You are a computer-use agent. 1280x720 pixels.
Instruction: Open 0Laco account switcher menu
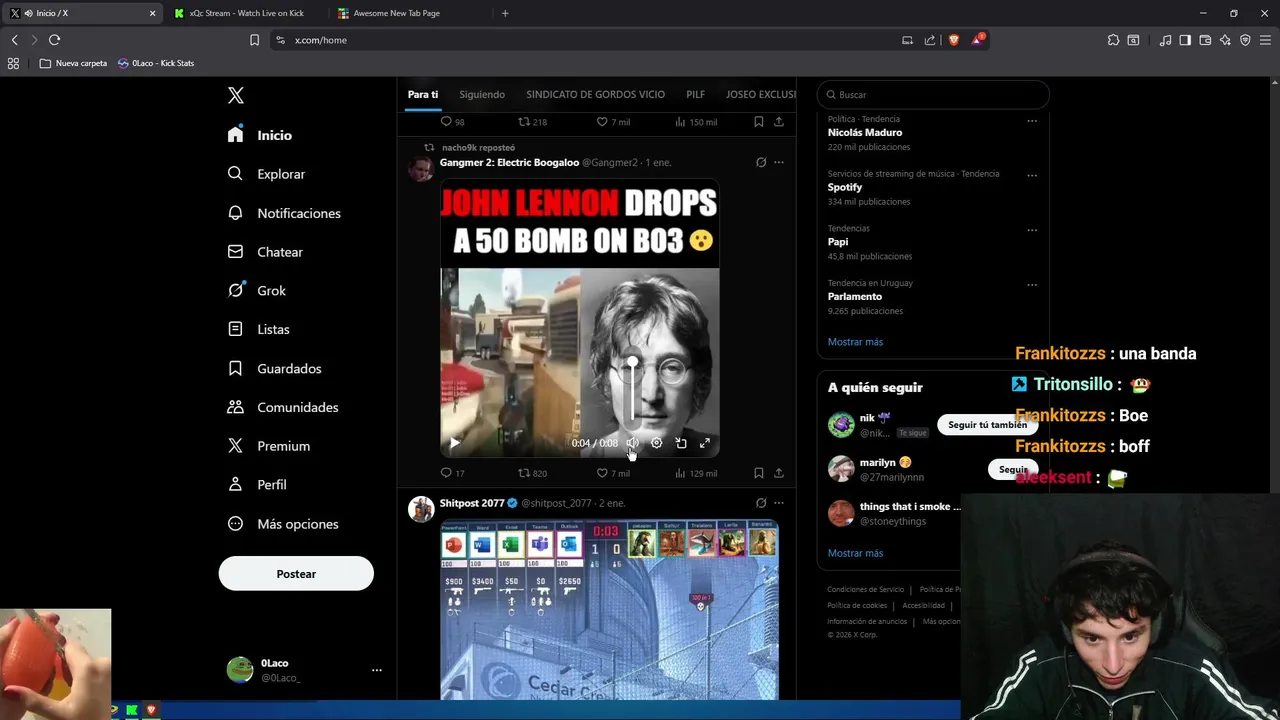pos(304,670)
